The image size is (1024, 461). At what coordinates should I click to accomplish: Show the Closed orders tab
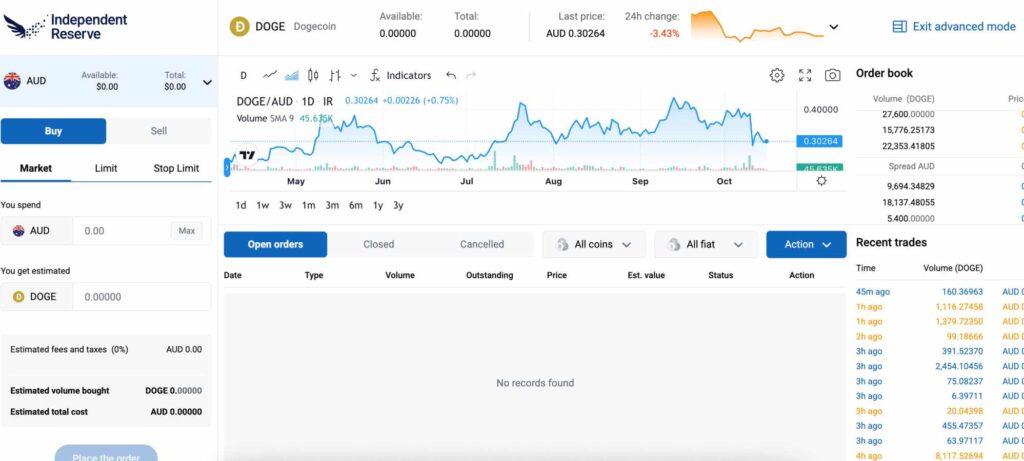tap(379, 244)
